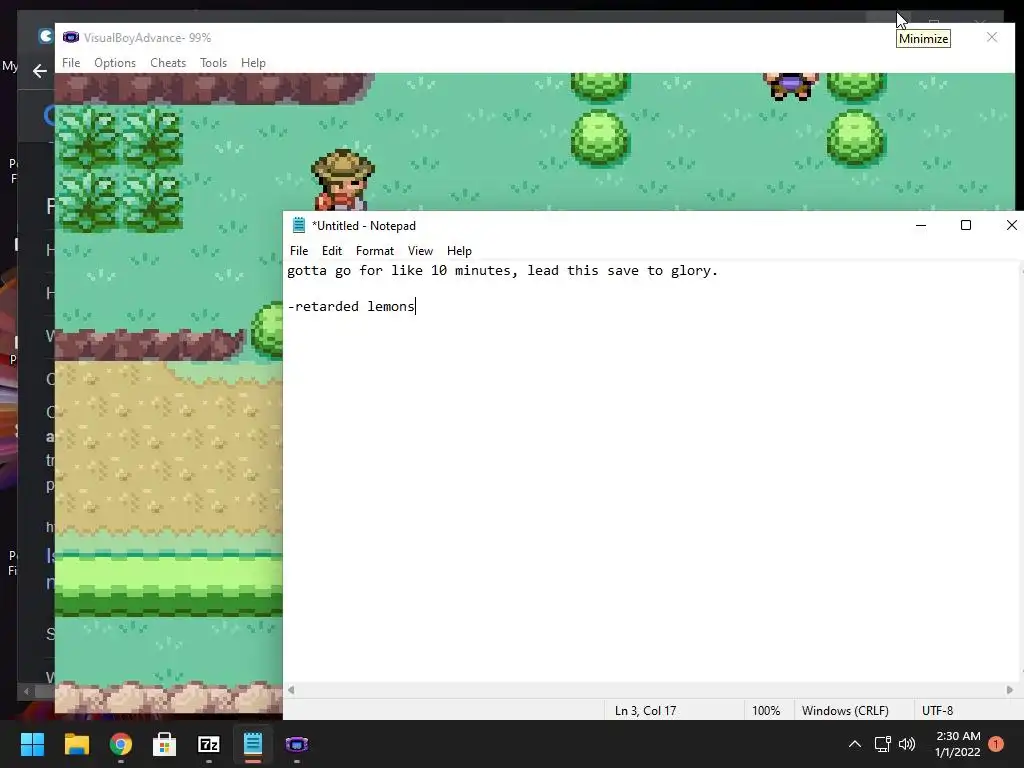Maximize the Notepad window
1024x768 pixels.
point(966,225)
